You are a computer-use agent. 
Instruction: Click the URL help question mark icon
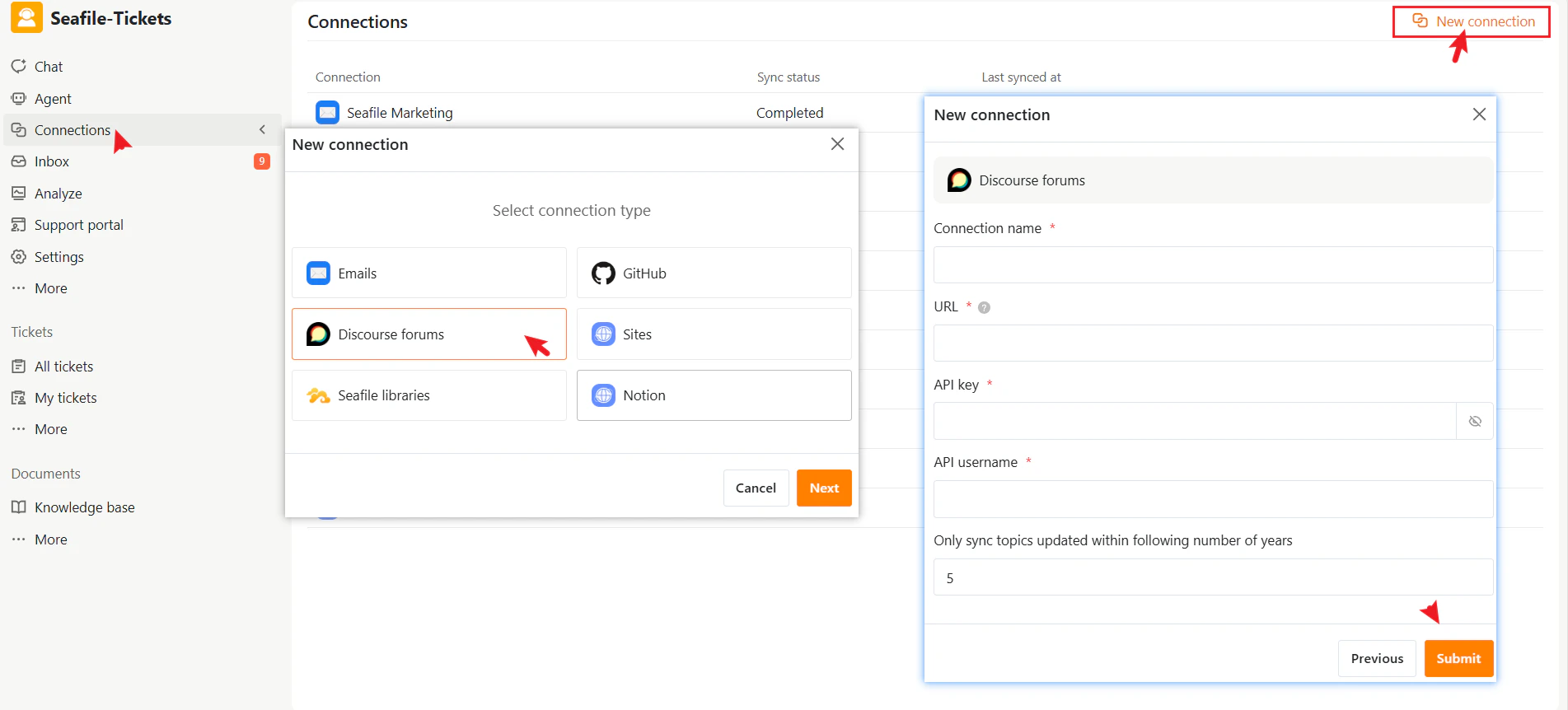coord(984,307)
